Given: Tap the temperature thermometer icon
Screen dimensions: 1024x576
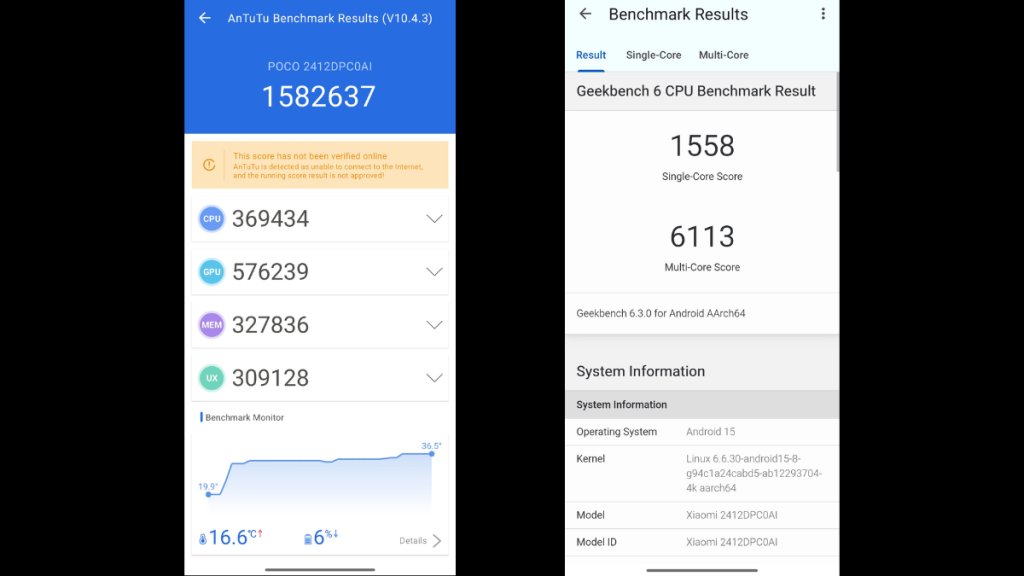Looking at the screenshot, I should [x=201, y=537].
